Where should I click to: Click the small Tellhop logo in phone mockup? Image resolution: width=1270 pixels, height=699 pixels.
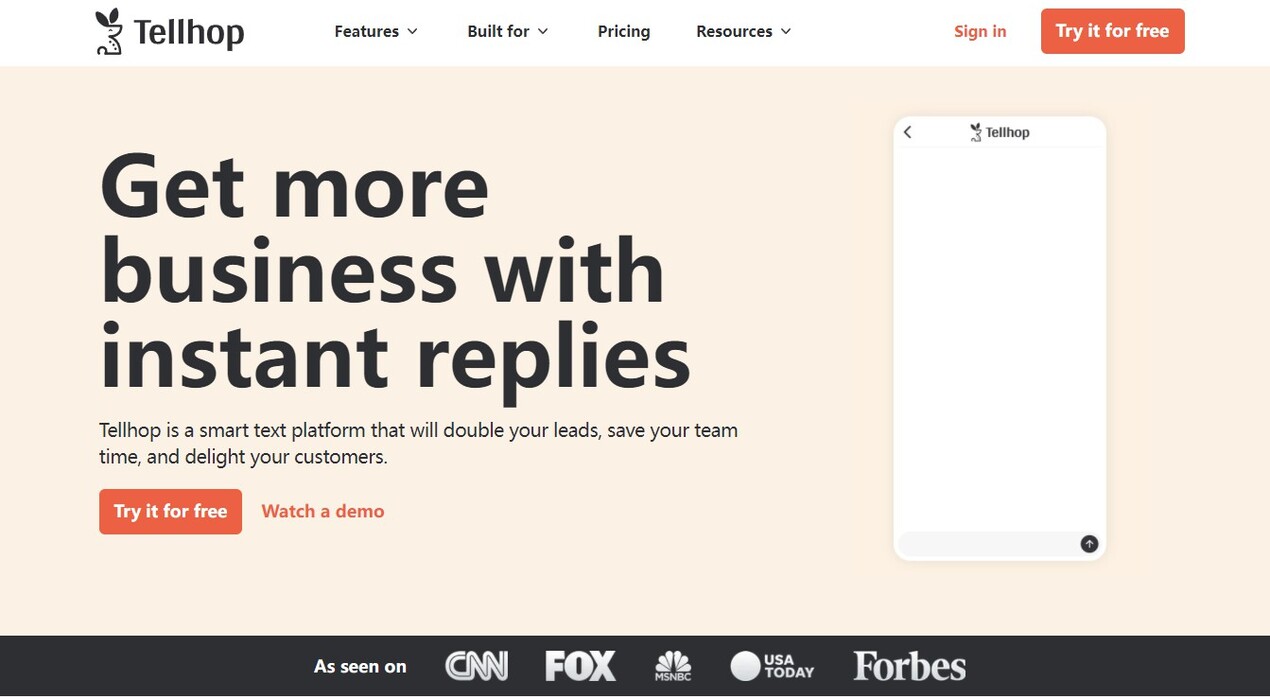point(999,132)
